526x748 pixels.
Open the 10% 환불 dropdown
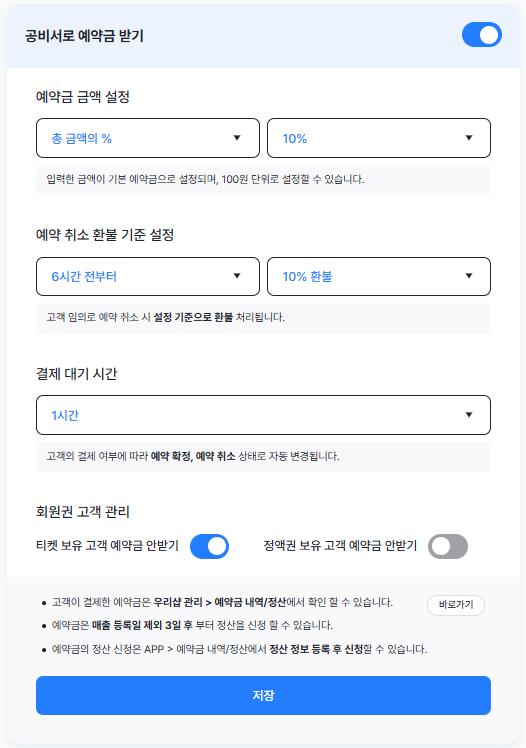(379, 276)
